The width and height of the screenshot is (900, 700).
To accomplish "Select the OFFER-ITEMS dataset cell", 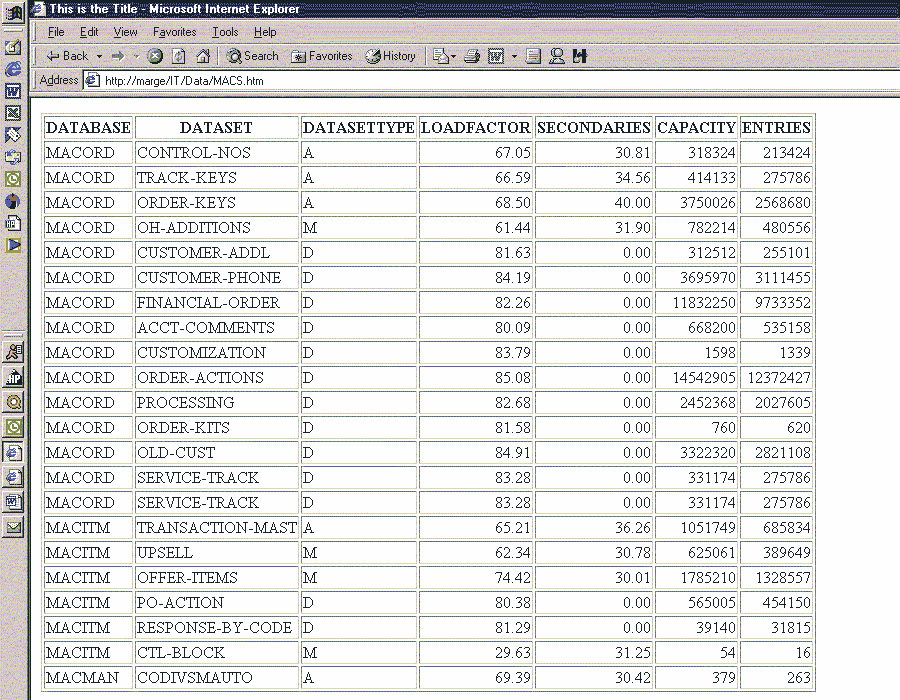I will [x=217, y=578].
